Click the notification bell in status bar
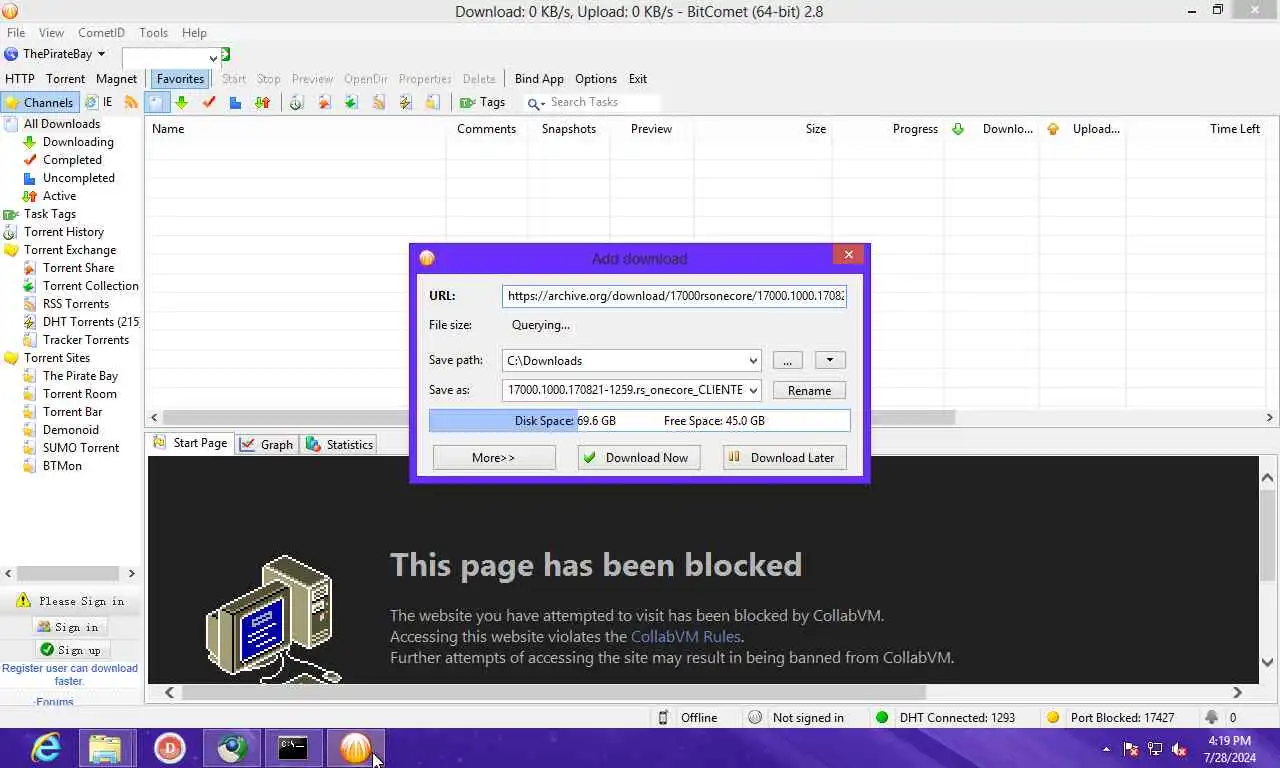1280x768 pixels. [1211, 717]
